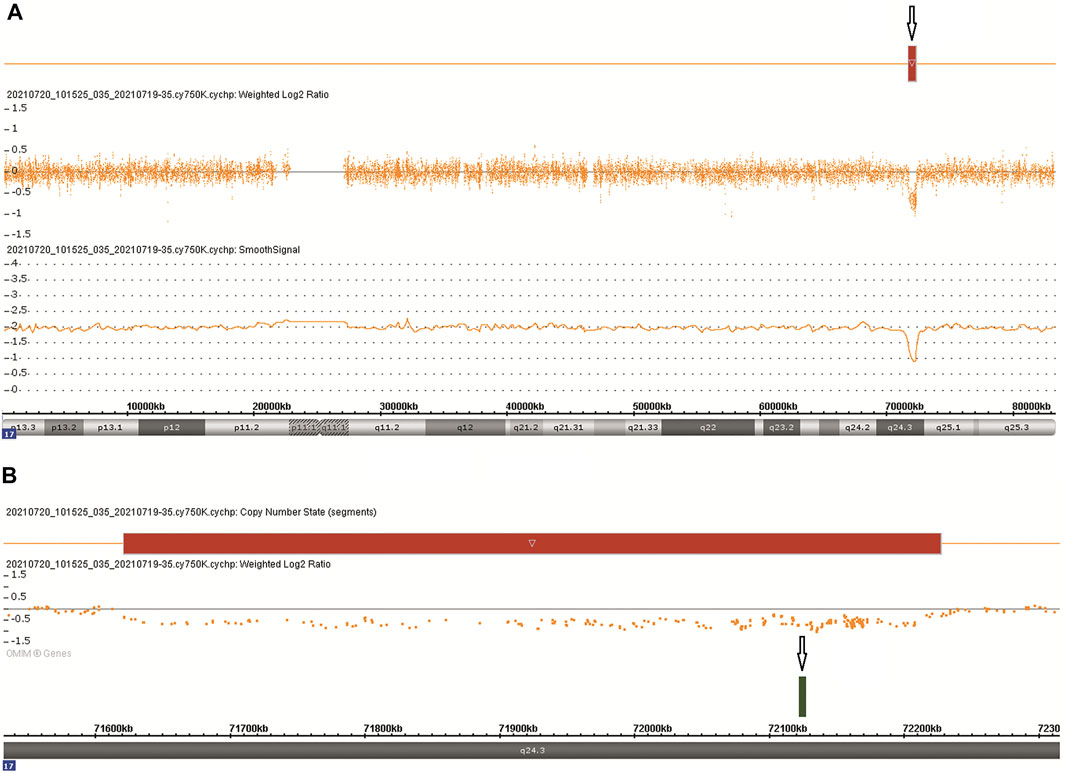Select the p13.2 cytoband
Image resolution: width=1065 pixels, height=773 pixels.
point(65,427)
